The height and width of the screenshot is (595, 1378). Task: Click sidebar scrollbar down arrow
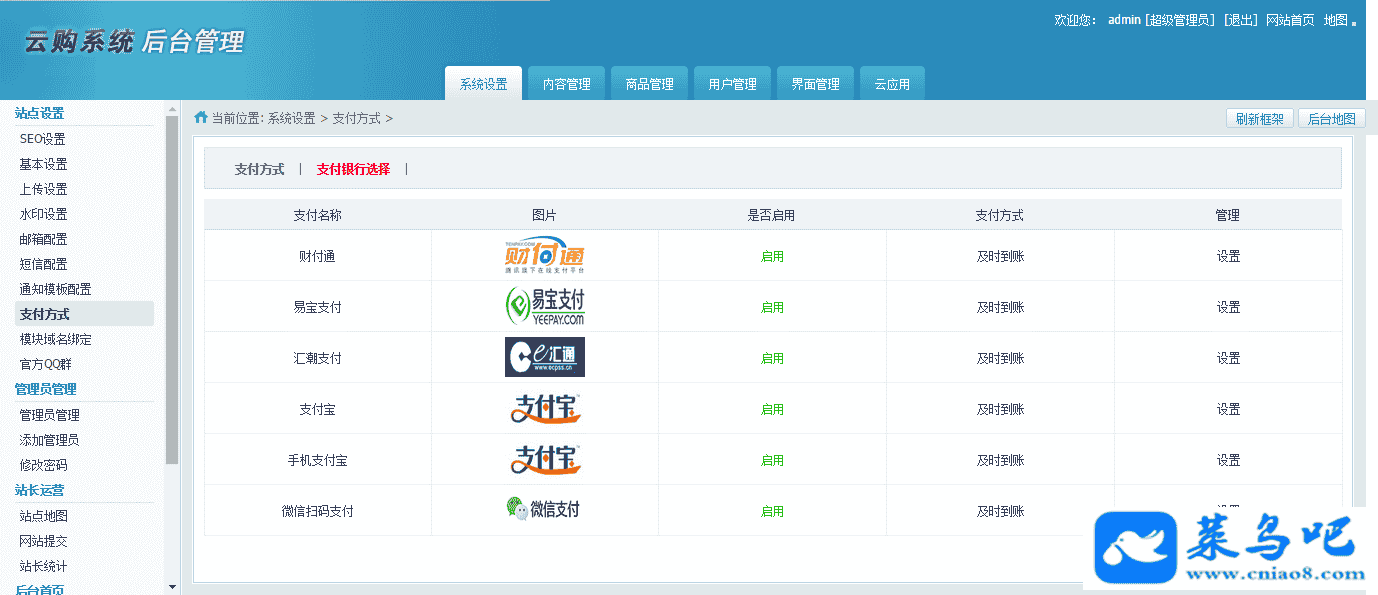[x=172, y=587]
